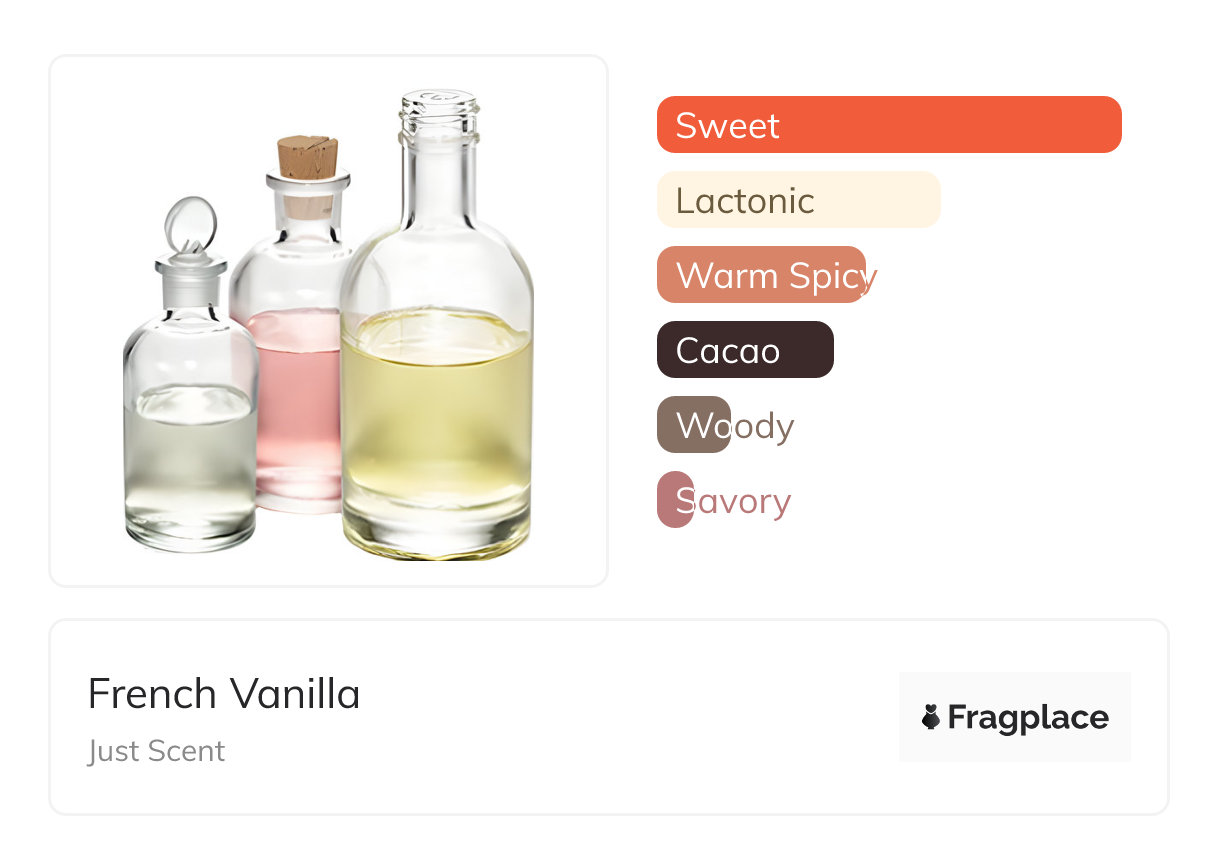Image resolution: width=1218 pixels, height=864 pixels.
Task: Click the Fragplace perfume bottle logo icon
Action: 931,717
